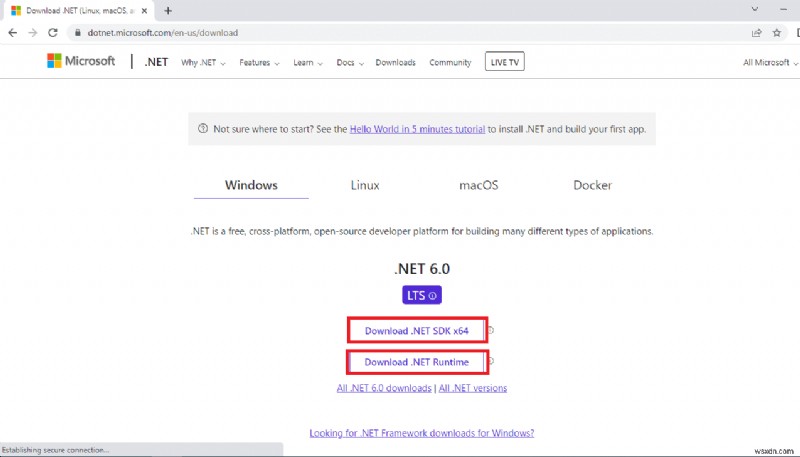Viewport: 800px width, 457px height.
Task: Open the tab search chevron
Action: (x=755, y=9)
